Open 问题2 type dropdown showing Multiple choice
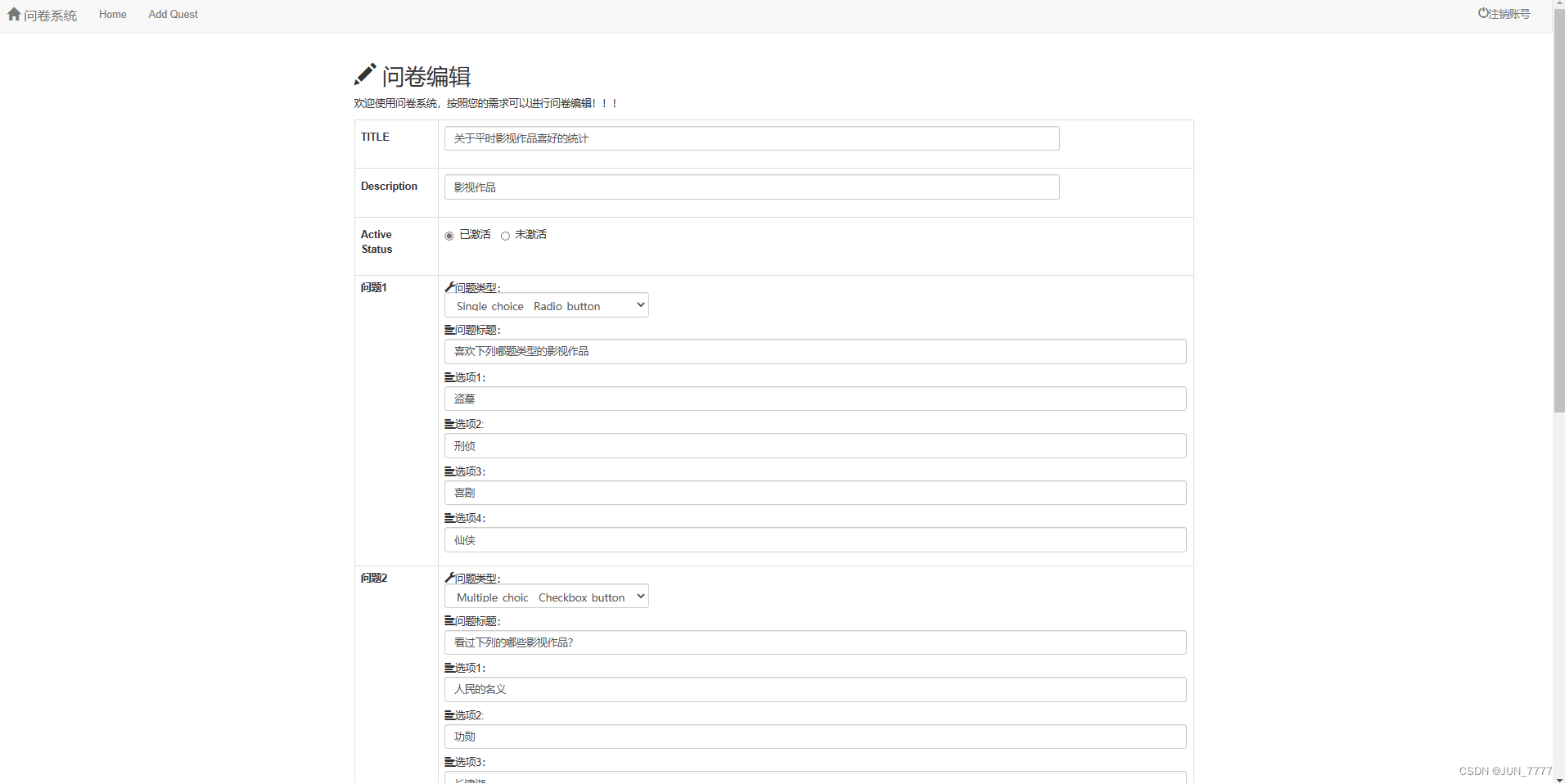Viewport: 1565px width, 784px height. pos(547,597)
